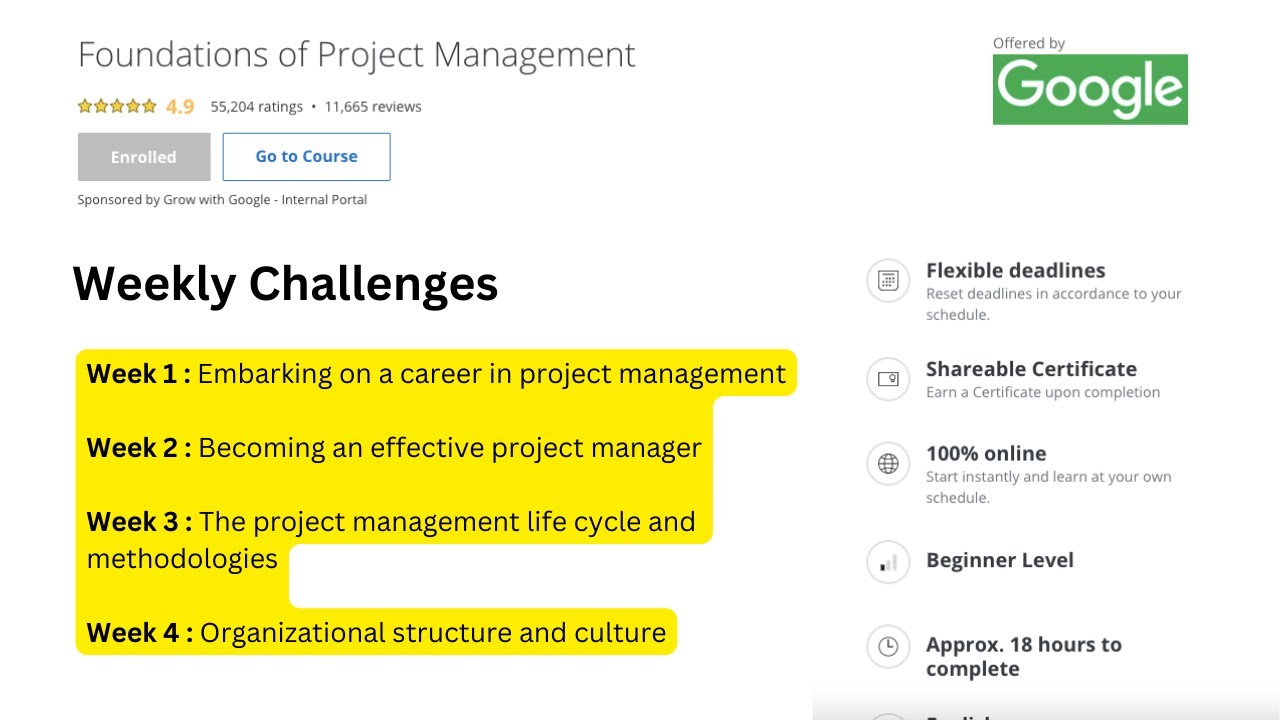
Task: Click the Shareable Certificate icon
Action: coord(888,379)
